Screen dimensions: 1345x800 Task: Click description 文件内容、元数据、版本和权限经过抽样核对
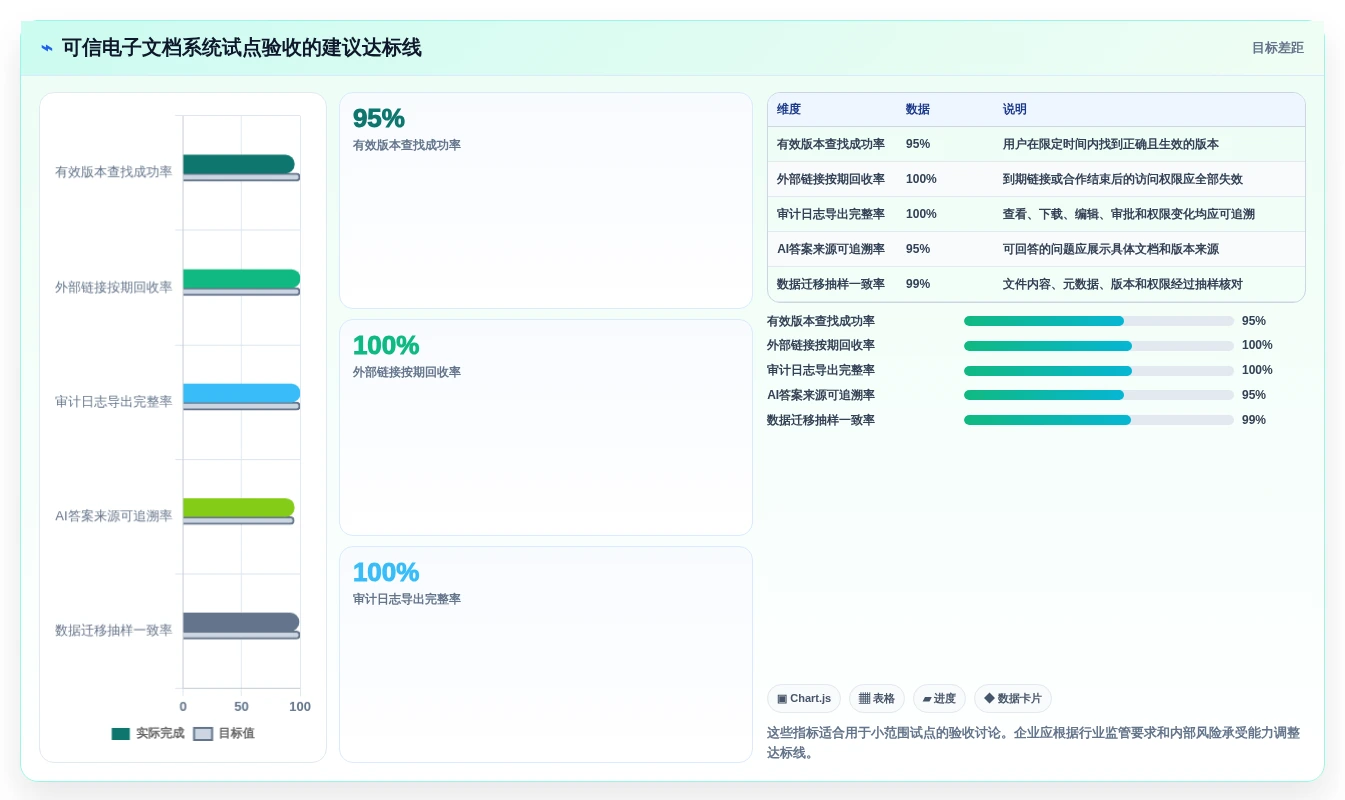[1123, 284]
